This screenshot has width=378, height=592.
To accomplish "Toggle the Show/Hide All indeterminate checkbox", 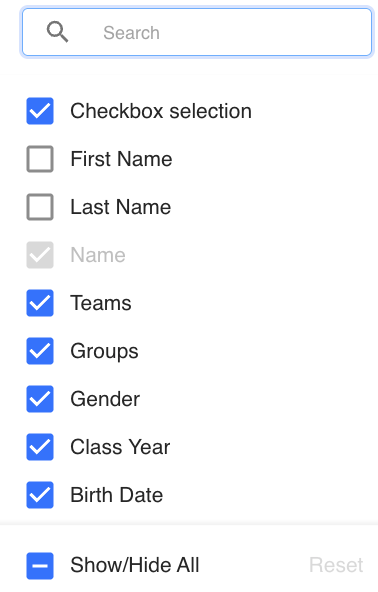I will (x=40, y=566).
